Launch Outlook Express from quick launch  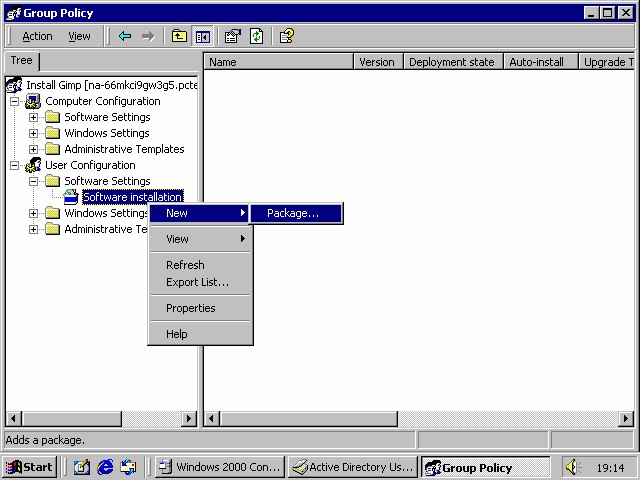pos(129,467)
